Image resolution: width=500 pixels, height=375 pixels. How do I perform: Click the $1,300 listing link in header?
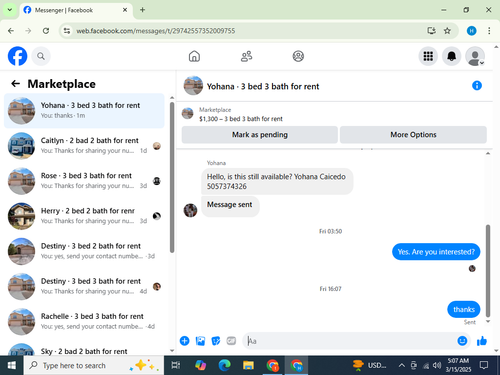(241, 119)
